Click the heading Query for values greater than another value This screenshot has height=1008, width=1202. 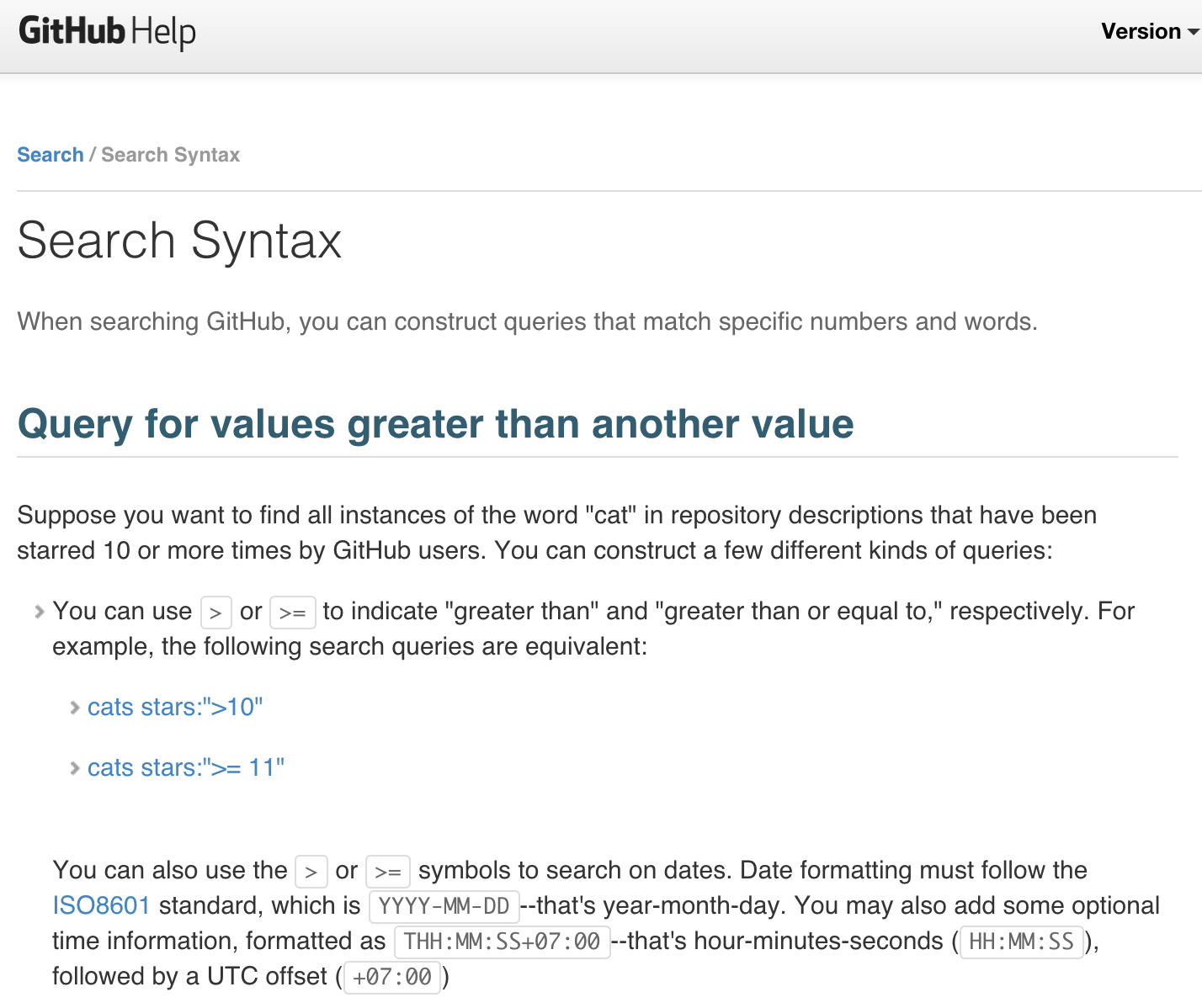pyautogui.click(x=435, y=423)
